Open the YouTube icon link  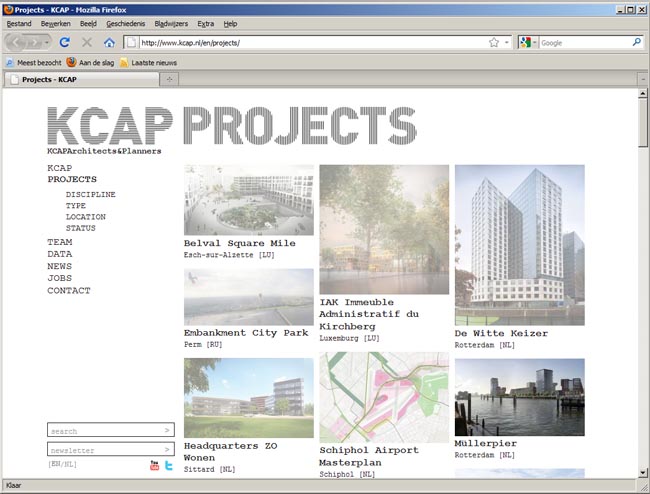click(x=154, y=465)
